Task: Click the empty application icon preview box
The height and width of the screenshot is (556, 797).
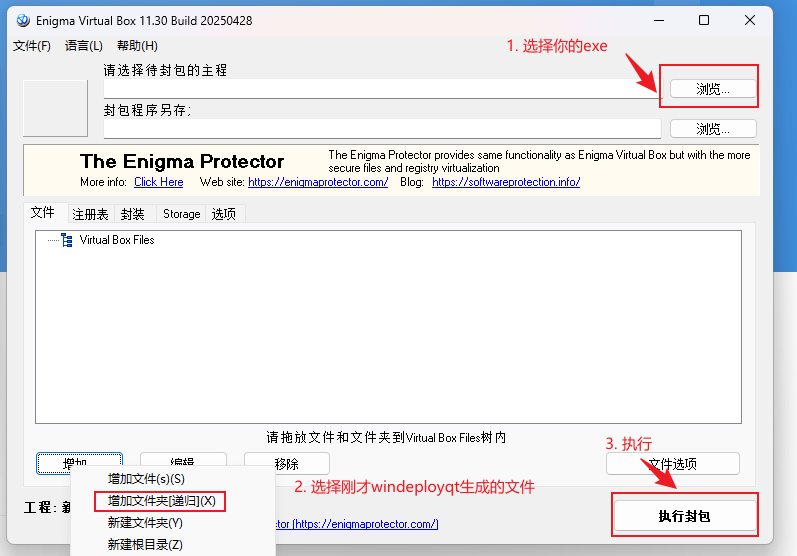Action: tap(55, 108)
